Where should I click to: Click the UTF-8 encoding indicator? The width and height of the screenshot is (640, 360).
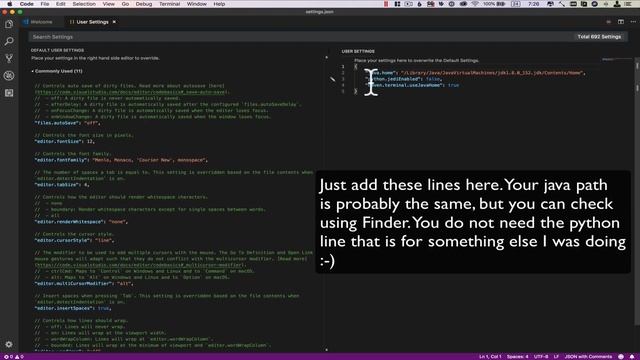point(541,357)
